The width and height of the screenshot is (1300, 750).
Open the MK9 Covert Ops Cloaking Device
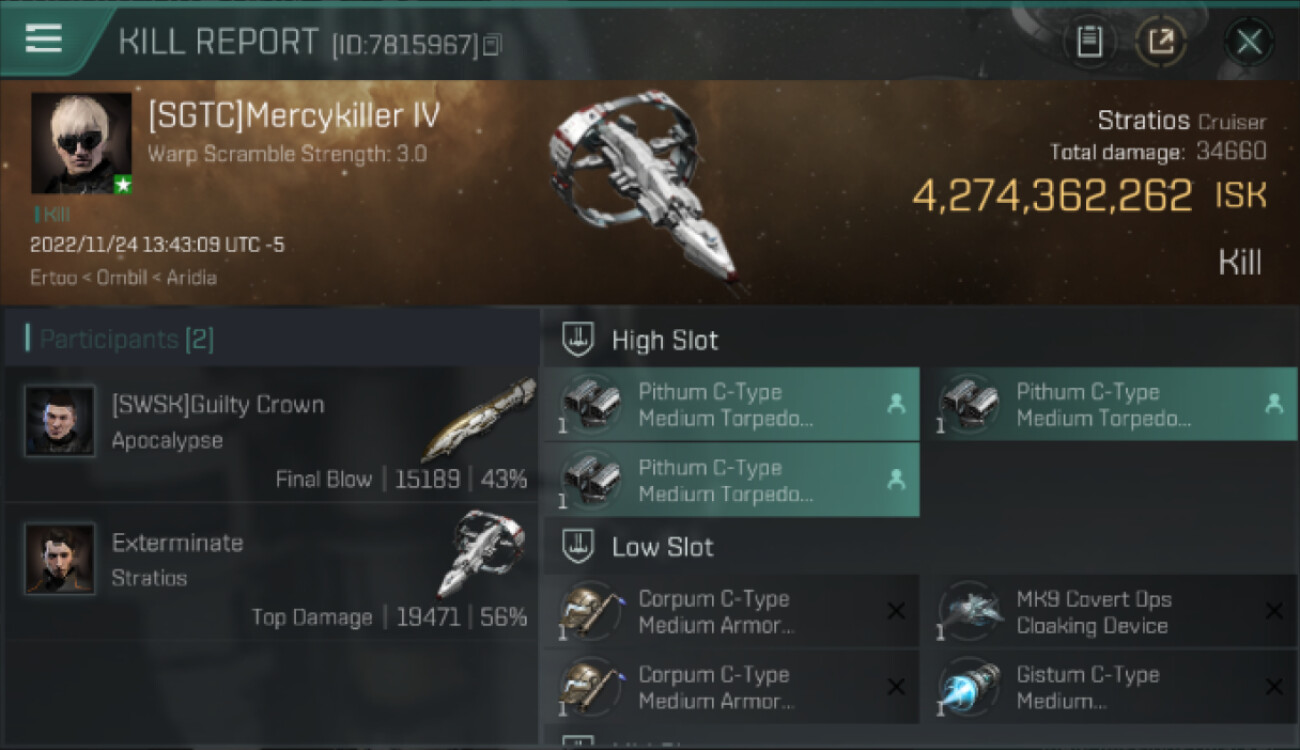tap(1108, 612)
